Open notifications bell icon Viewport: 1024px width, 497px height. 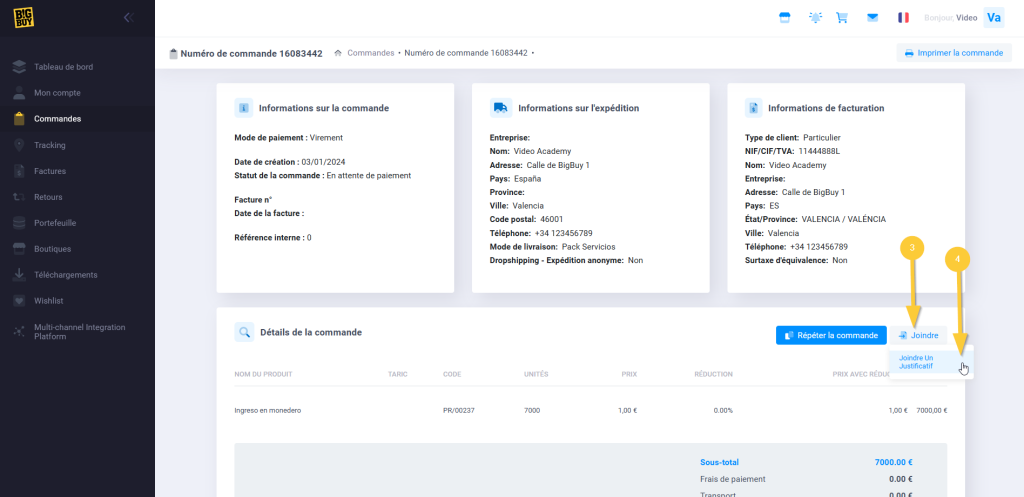tap(816, 17)
